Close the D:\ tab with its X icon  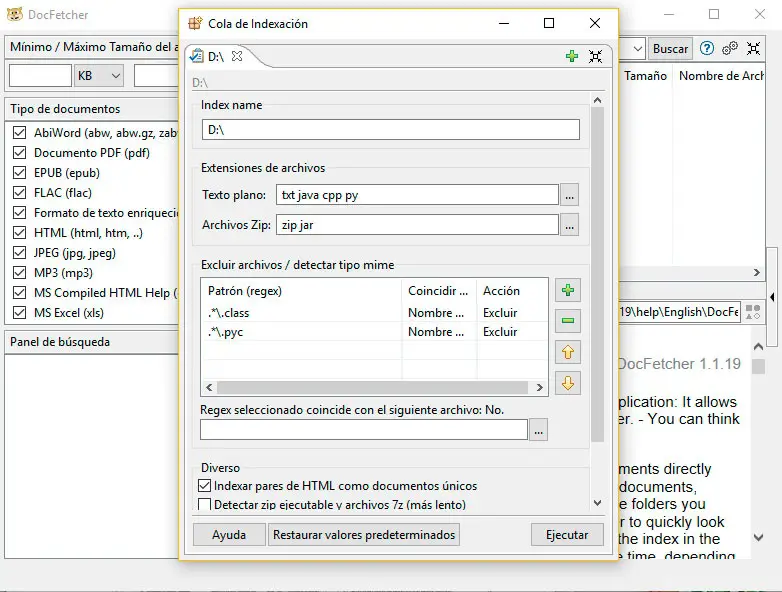tap(237, 56)
